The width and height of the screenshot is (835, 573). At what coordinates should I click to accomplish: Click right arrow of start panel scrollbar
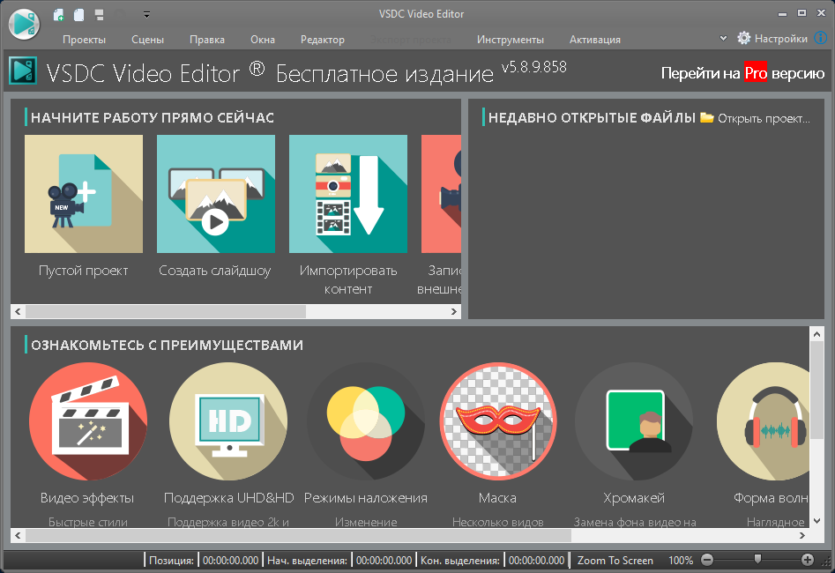pyautogui.click(x=454, y=312)
